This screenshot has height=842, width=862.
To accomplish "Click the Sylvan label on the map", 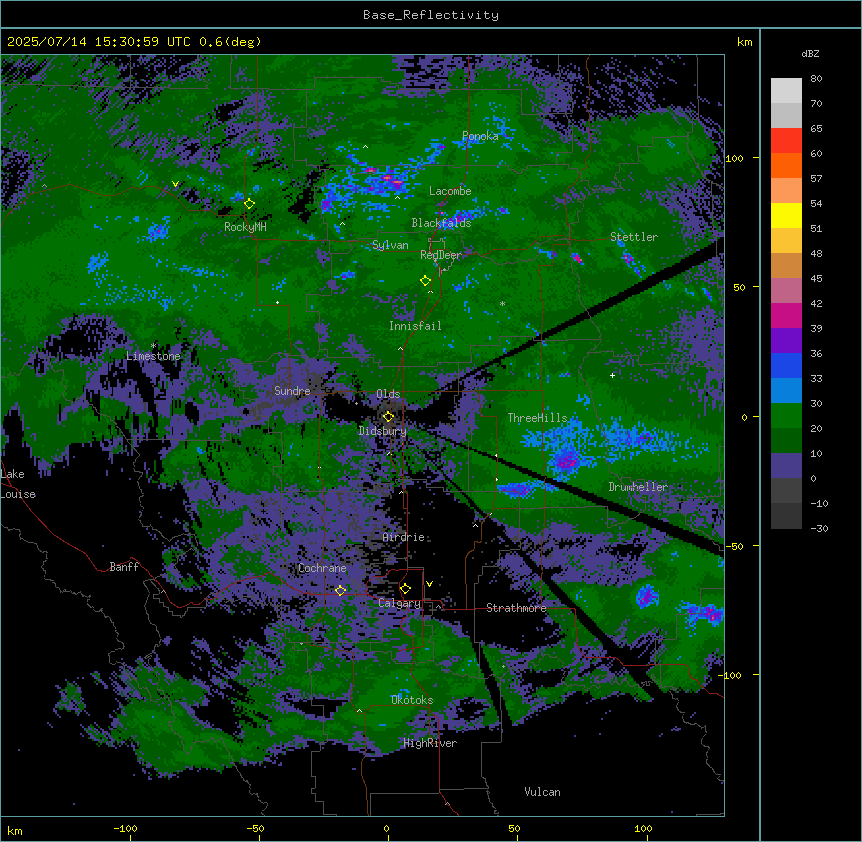I will 390,245.
